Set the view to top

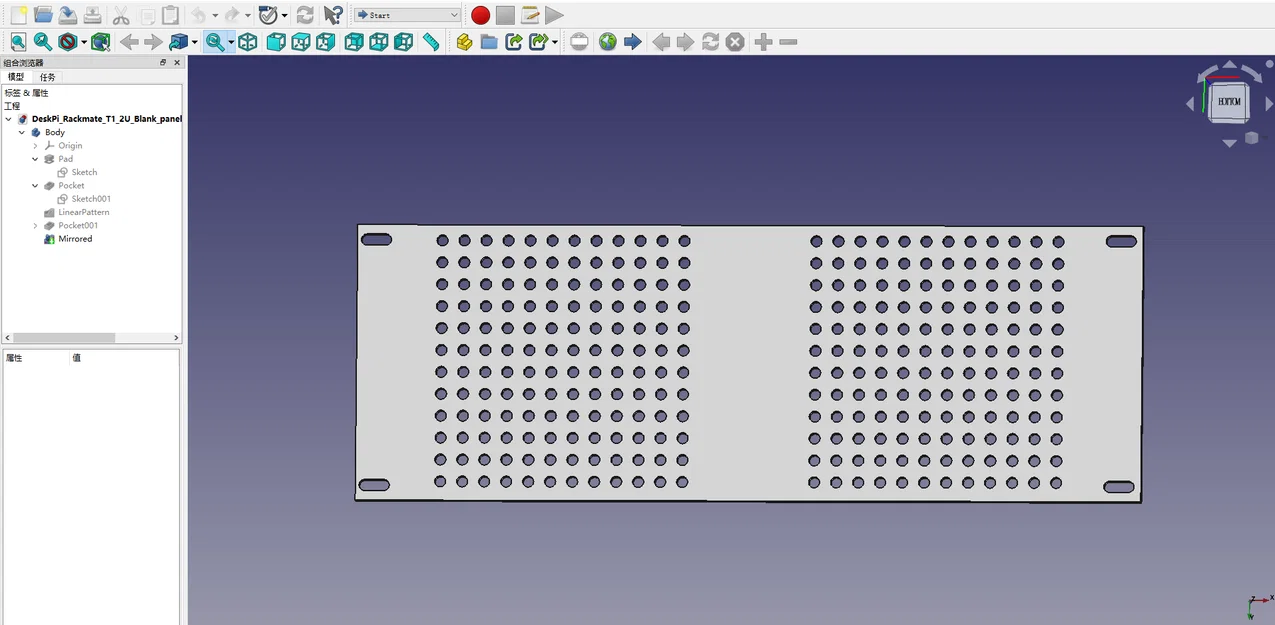[301, 41]
